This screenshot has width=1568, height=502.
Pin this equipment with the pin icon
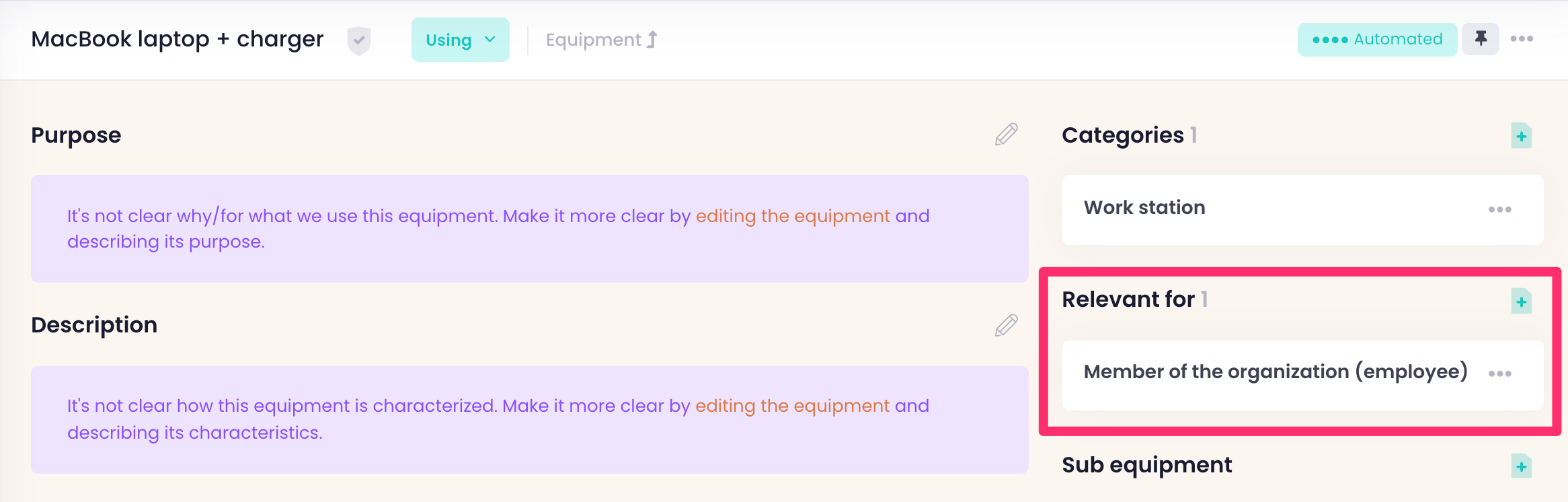1481,39
